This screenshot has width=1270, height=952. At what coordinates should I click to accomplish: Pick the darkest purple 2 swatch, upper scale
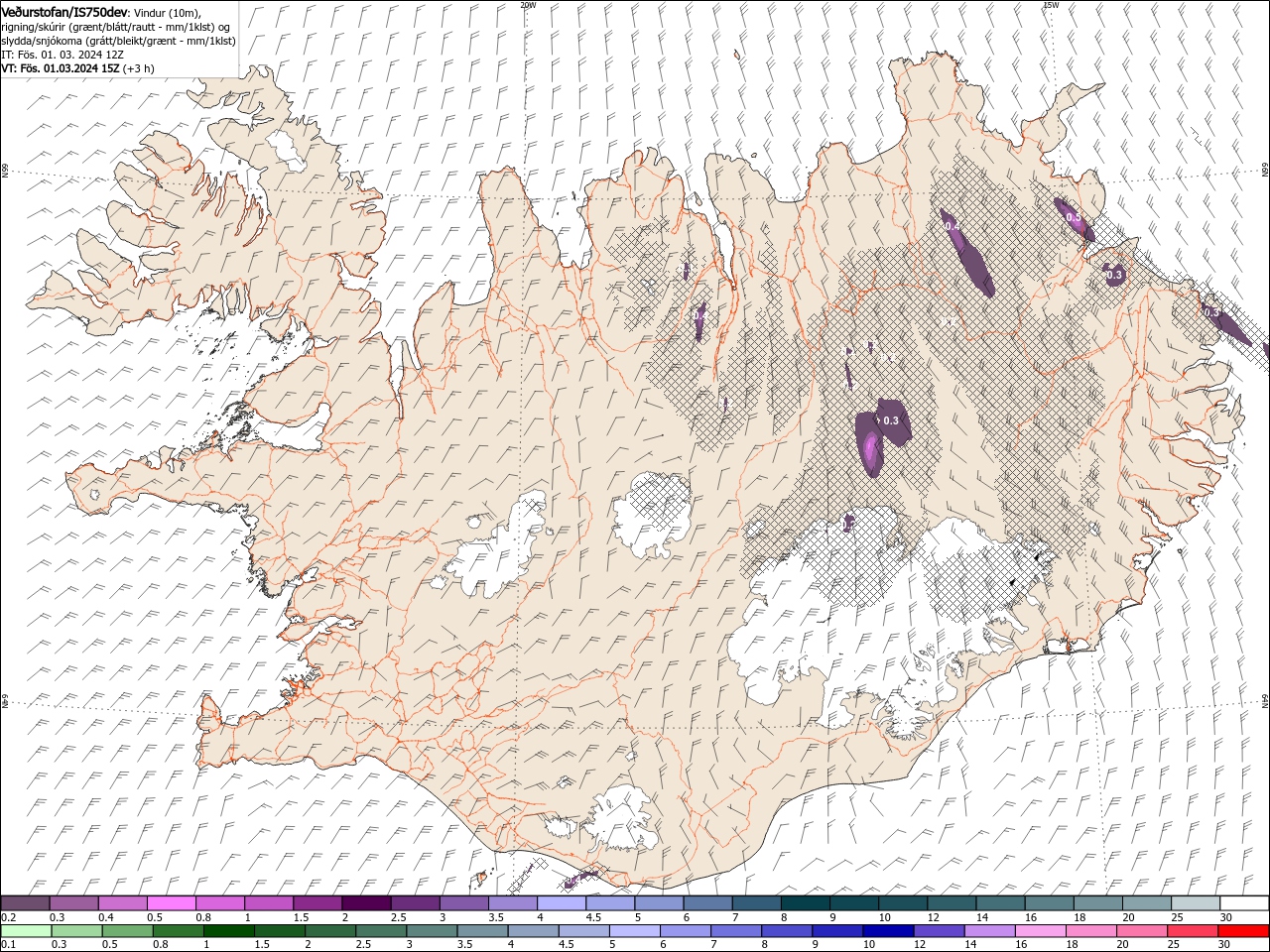click(366, 902)
